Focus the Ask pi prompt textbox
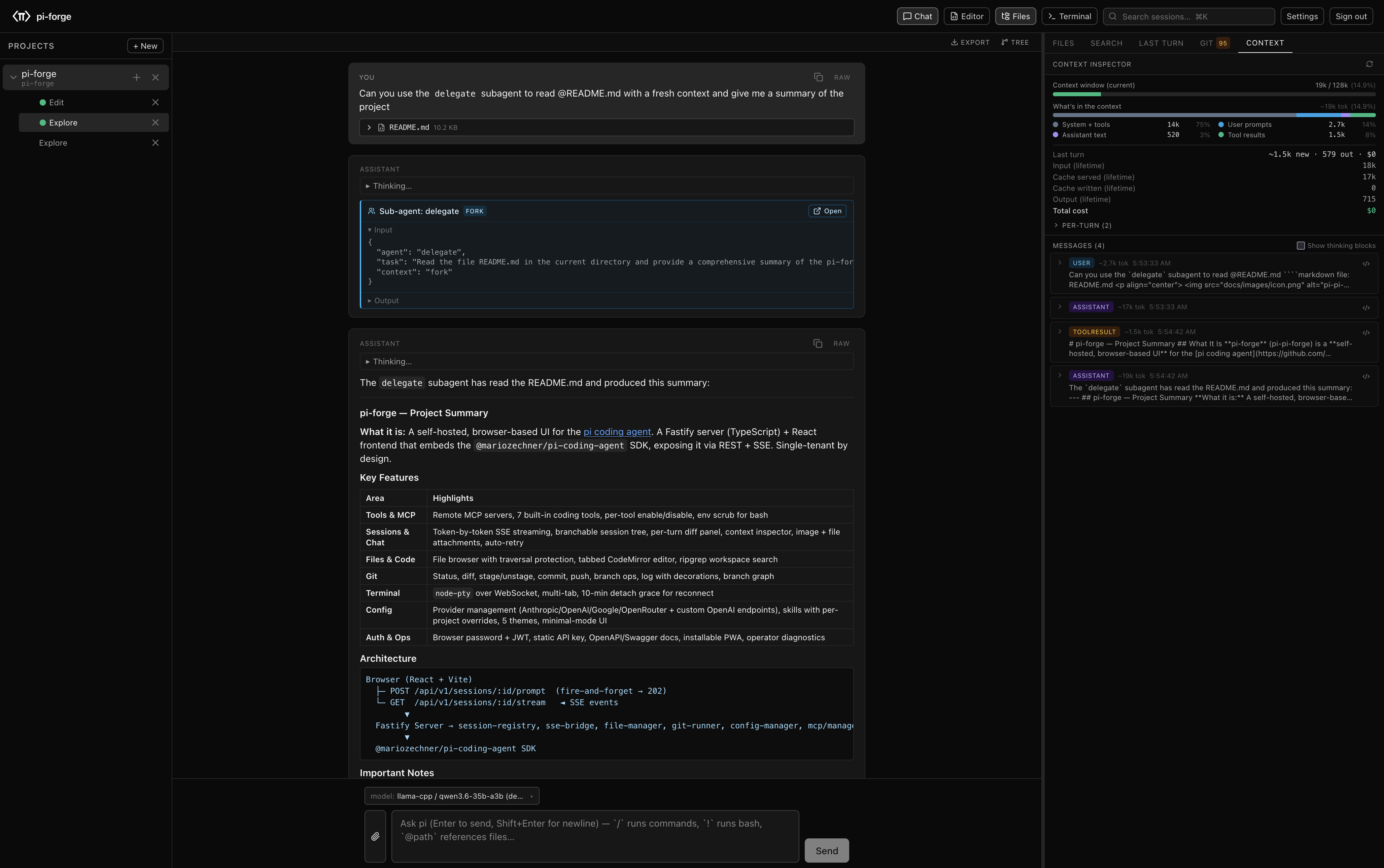This screenshot has width=1384, height=868. pyautogui.click(x=595, y=836)
